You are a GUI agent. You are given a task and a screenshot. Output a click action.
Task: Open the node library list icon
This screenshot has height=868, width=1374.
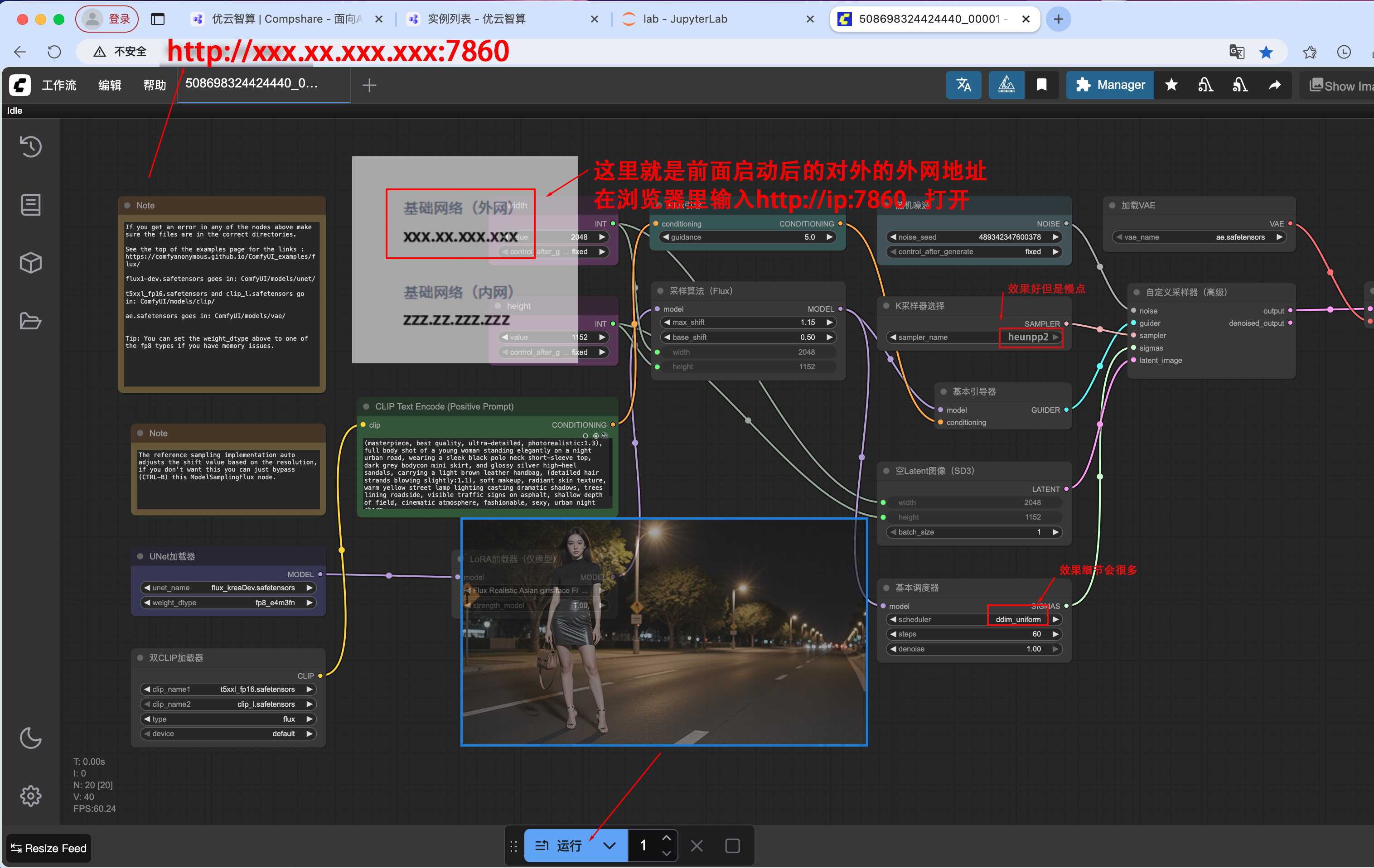[31, 205]
